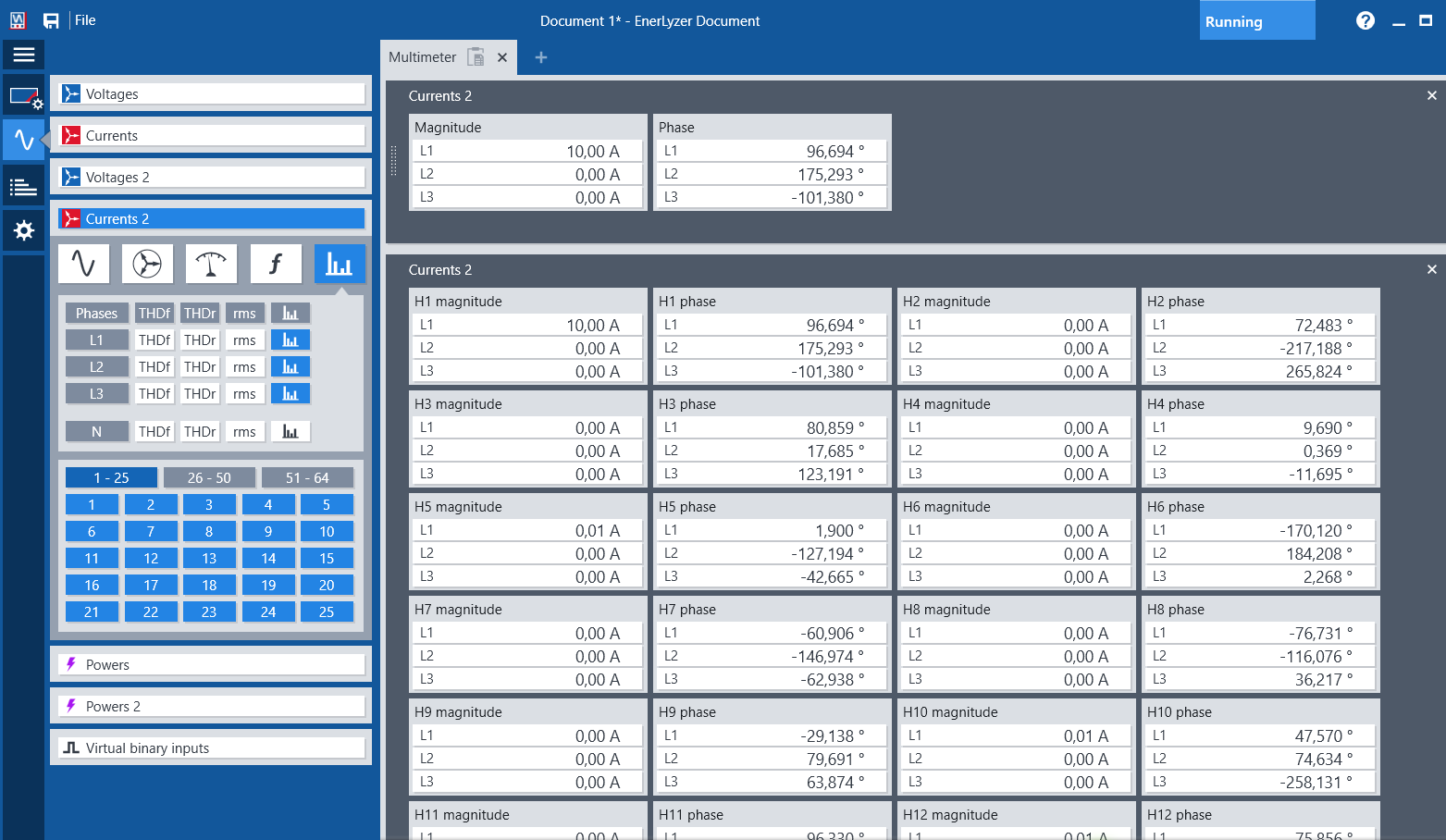Toggle the harmonics chart icon in the L1 row
The height and width of the screenshot is (840, 1446).
pos(290,340)
